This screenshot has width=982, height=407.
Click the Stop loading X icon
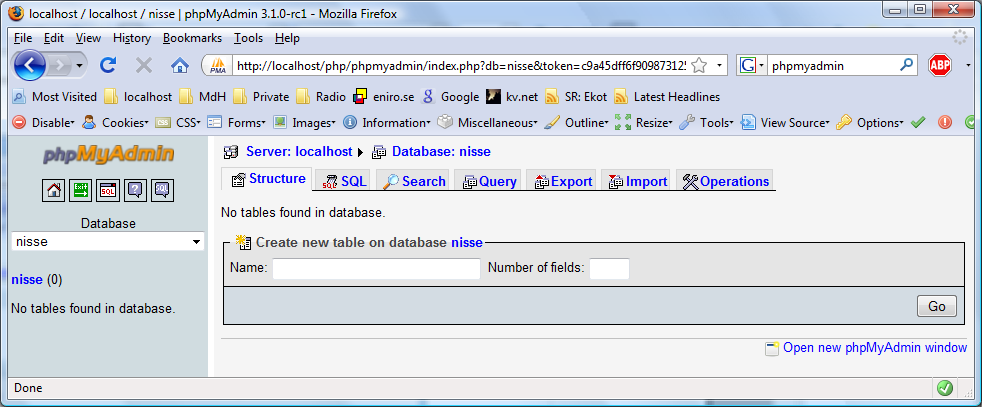point(144,65)
